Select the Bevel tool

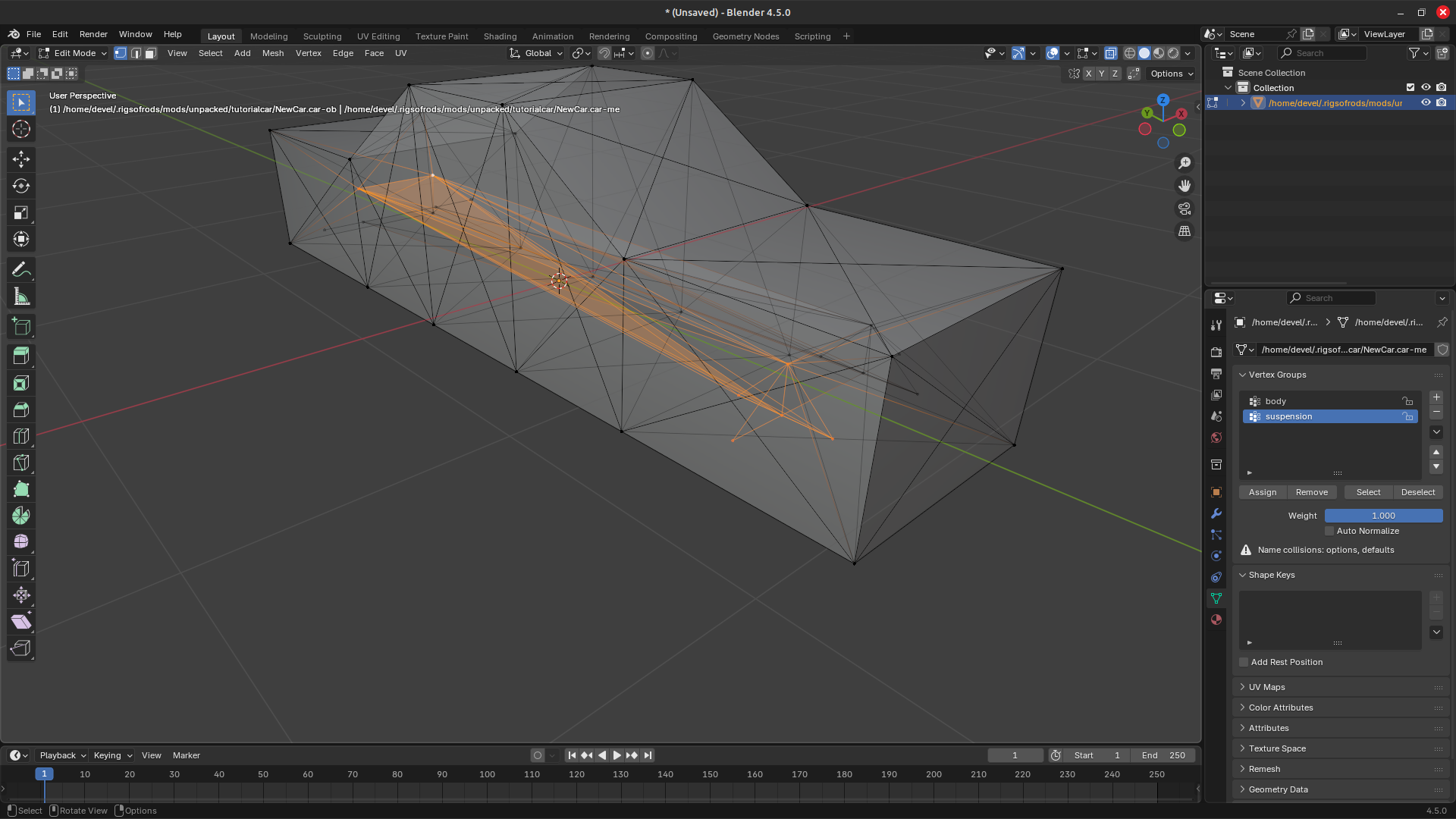(21, 409)
